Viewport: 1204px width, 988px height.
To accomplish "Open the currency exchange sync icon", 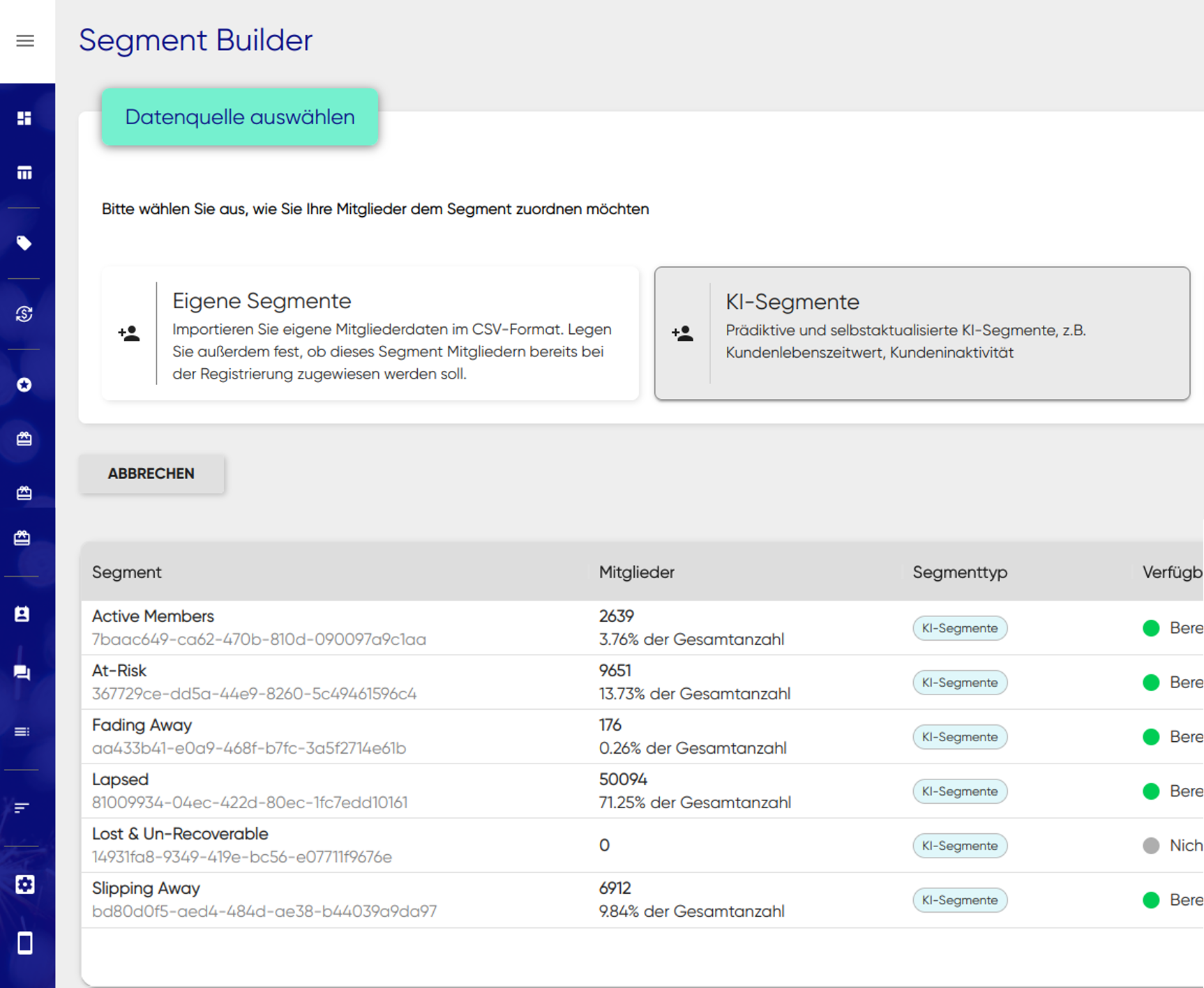I will pyautogui.click(x=24, y=314).
